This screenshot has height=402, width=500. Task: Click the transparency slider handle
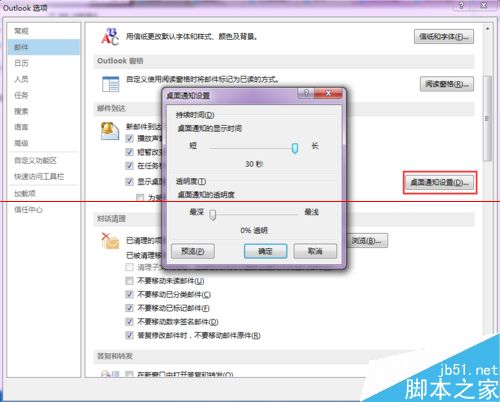tap(212, 214)
